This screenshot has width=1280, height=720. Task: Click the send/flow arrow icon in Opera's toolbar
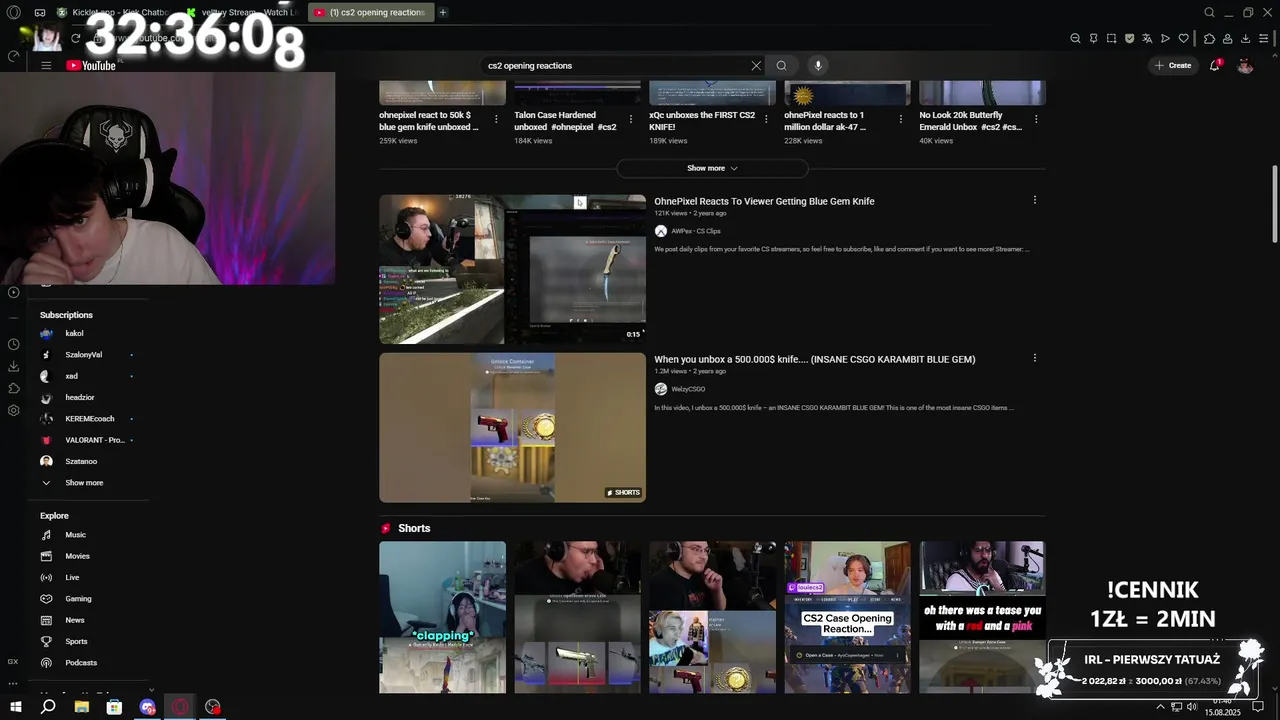(1165, 38)
